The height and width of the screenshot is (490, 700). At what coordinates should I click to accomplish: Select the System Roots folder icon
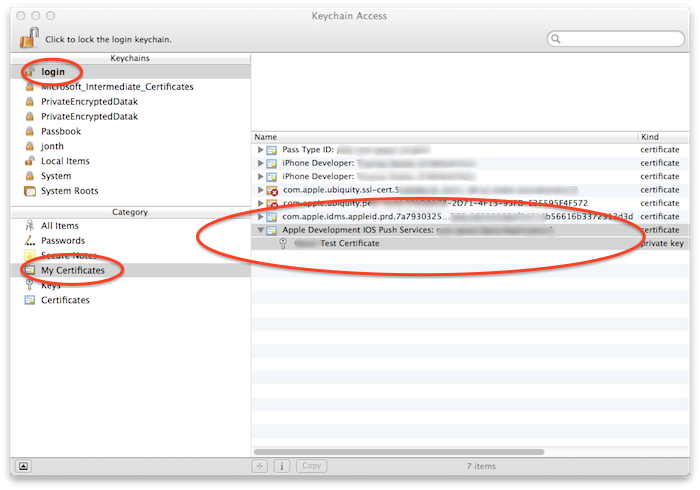29,191
